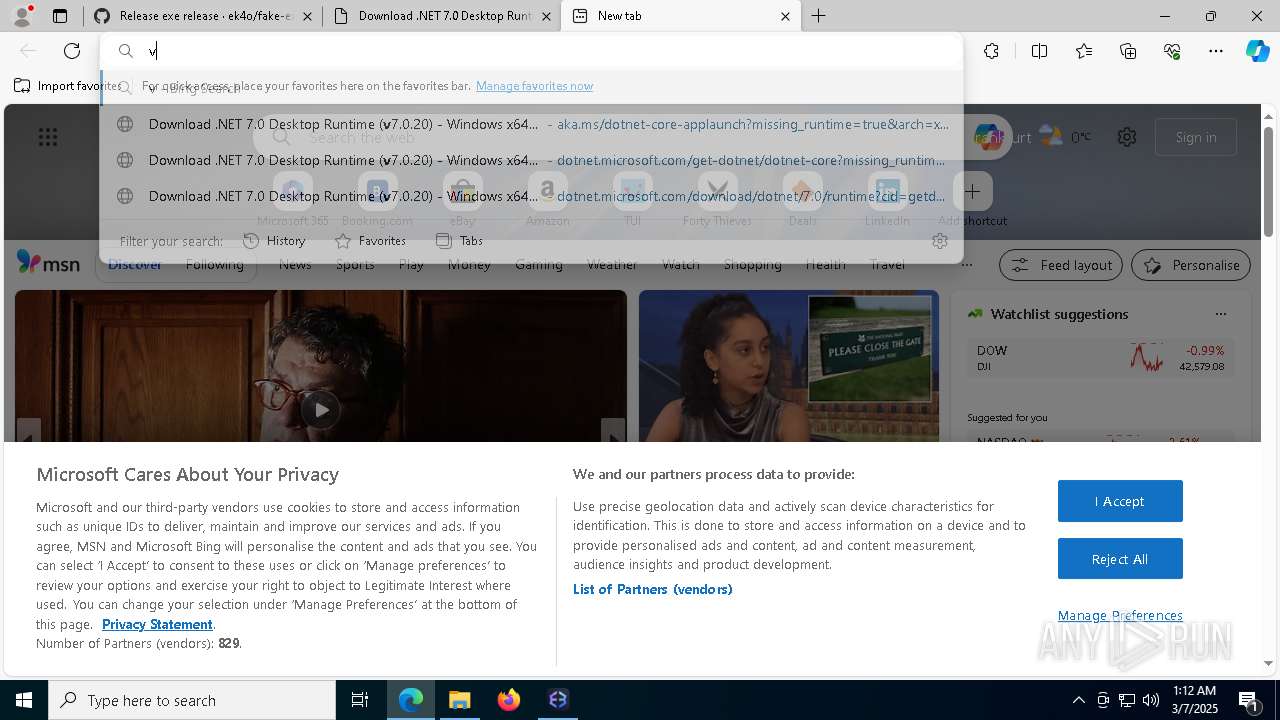This screenshot has height=720, width=1280.
Task: Open Collections toolbar icon
Action: pos(1128,51)
